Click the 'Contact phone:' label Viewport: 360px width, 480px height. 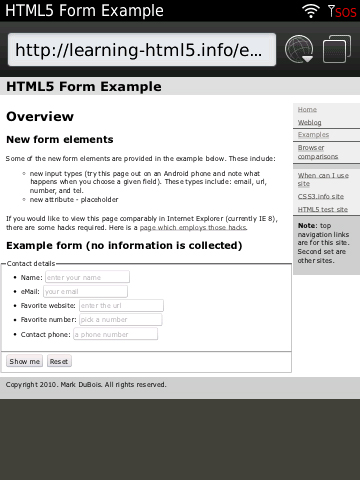point(45,334)
